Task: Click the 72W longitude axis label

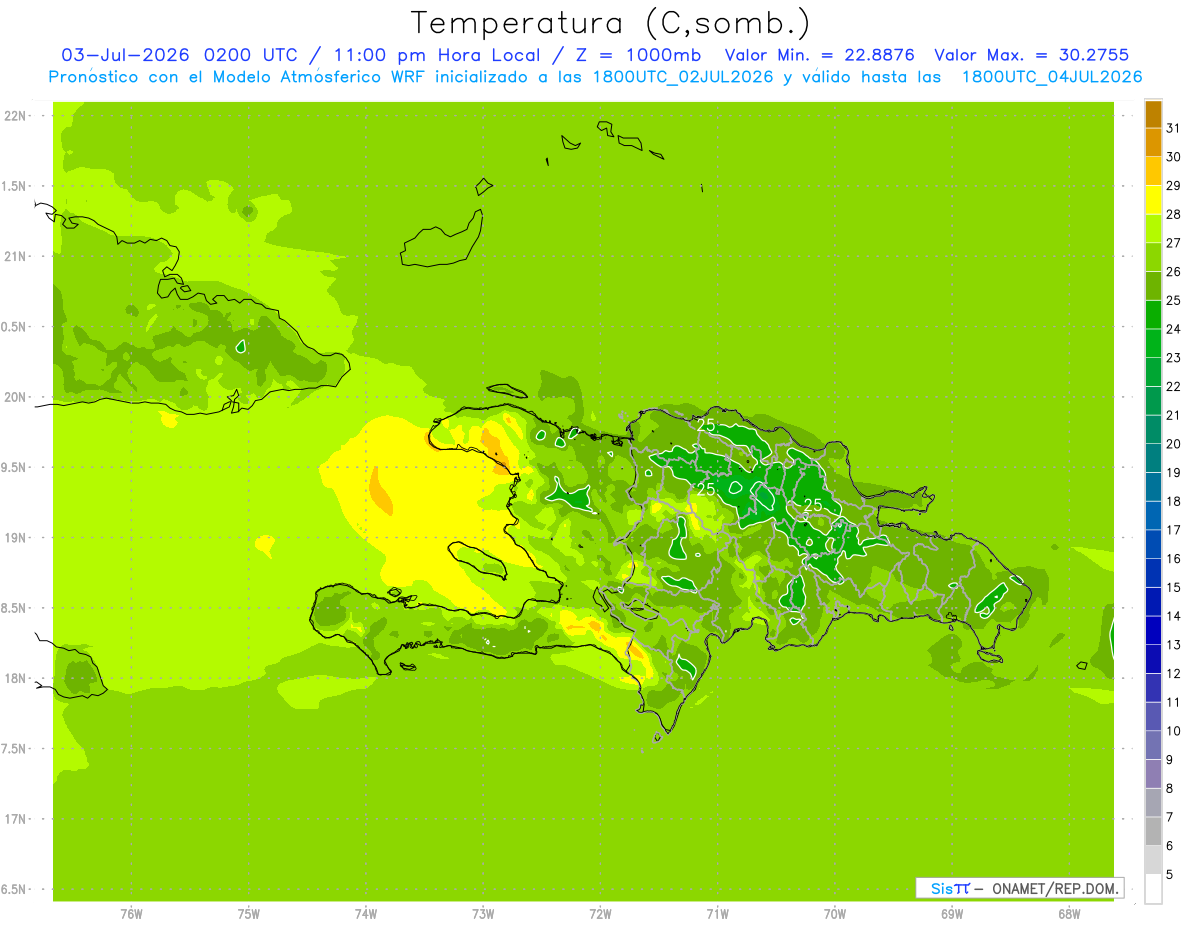Action: coord(600,914)
